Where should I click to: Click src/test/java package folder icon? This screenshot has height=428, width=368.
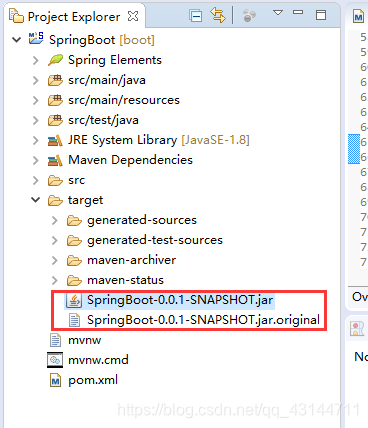55,120
